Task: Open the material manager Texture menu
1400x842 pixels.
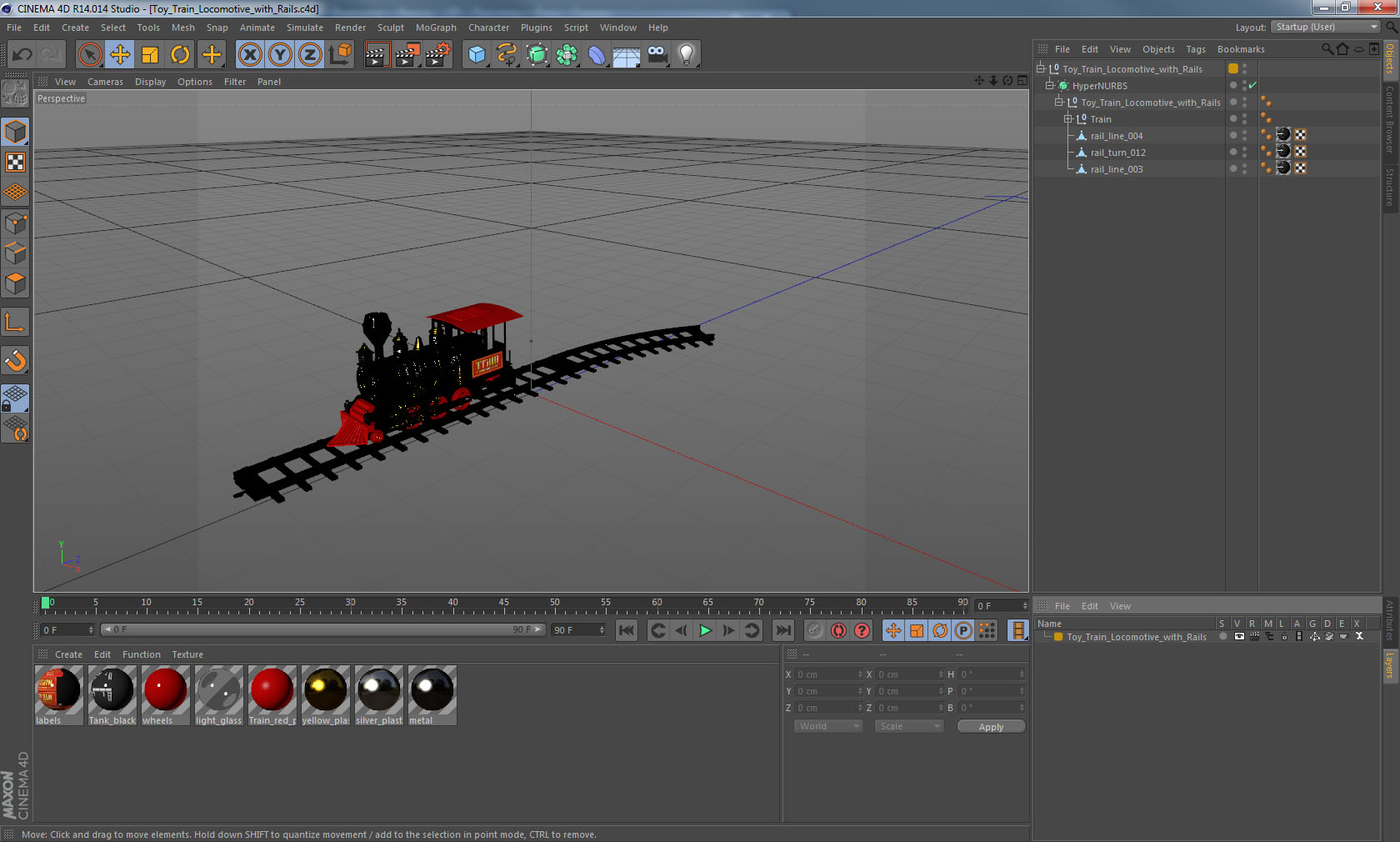Action: (187, 654)
